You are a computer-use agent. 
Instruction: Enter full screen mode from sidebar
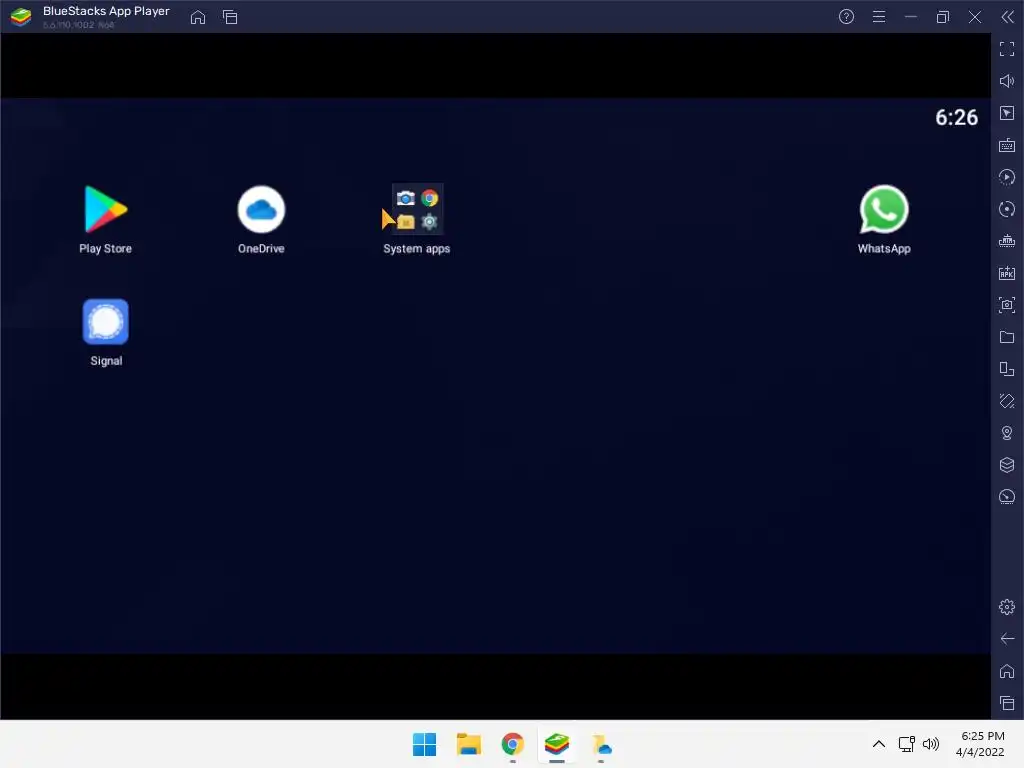coord(1007,49)
